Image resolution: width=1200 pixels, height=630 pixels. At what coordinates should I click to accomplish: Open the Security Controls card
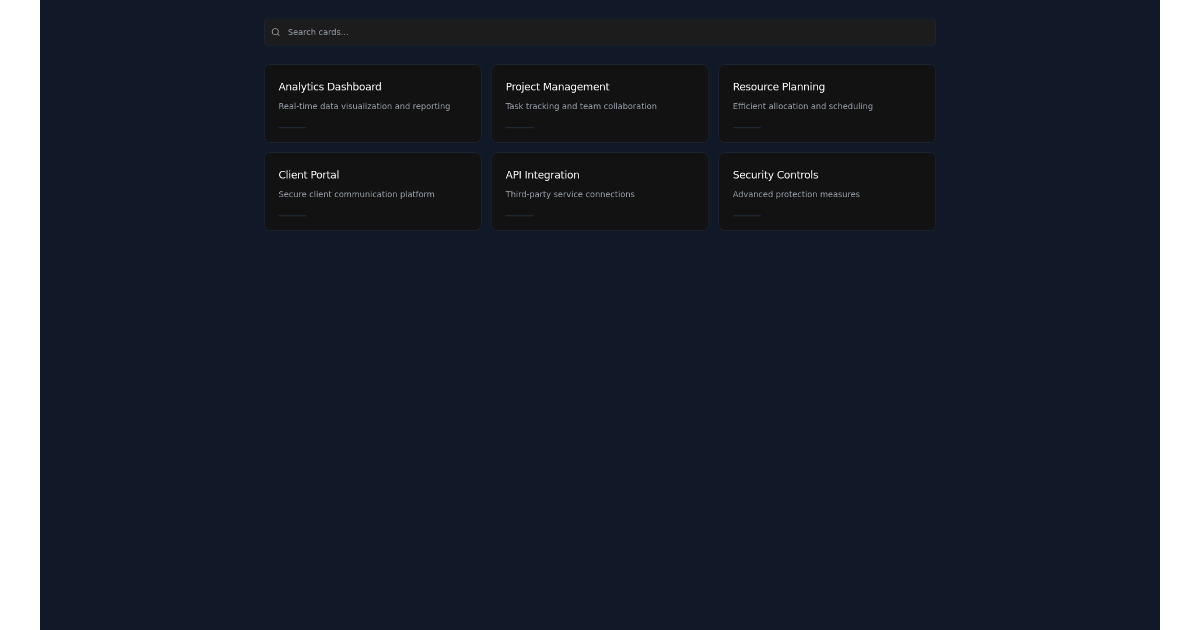coord(826,191)
